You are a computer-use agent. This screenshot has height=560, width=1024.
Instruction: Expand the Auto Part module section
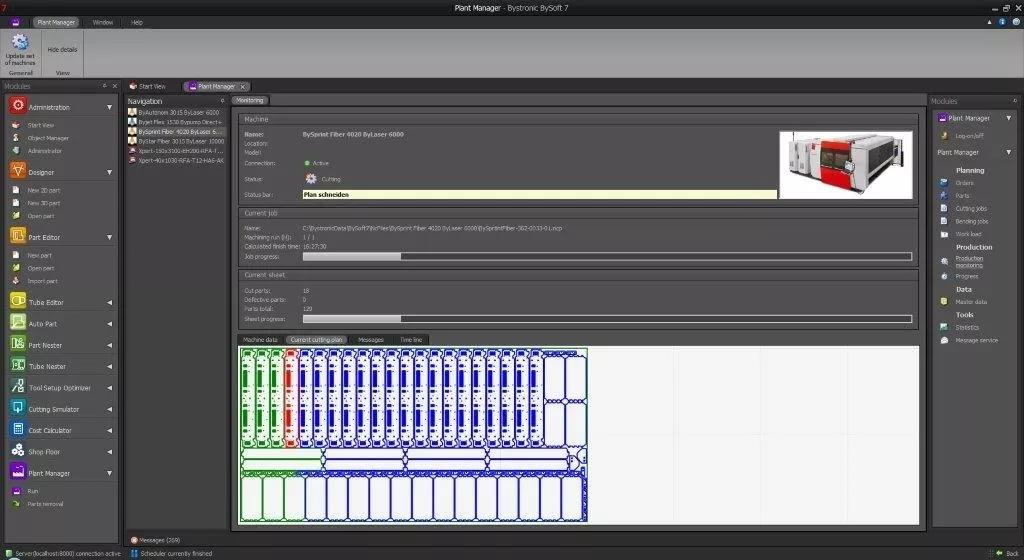[x=109, y=323]
